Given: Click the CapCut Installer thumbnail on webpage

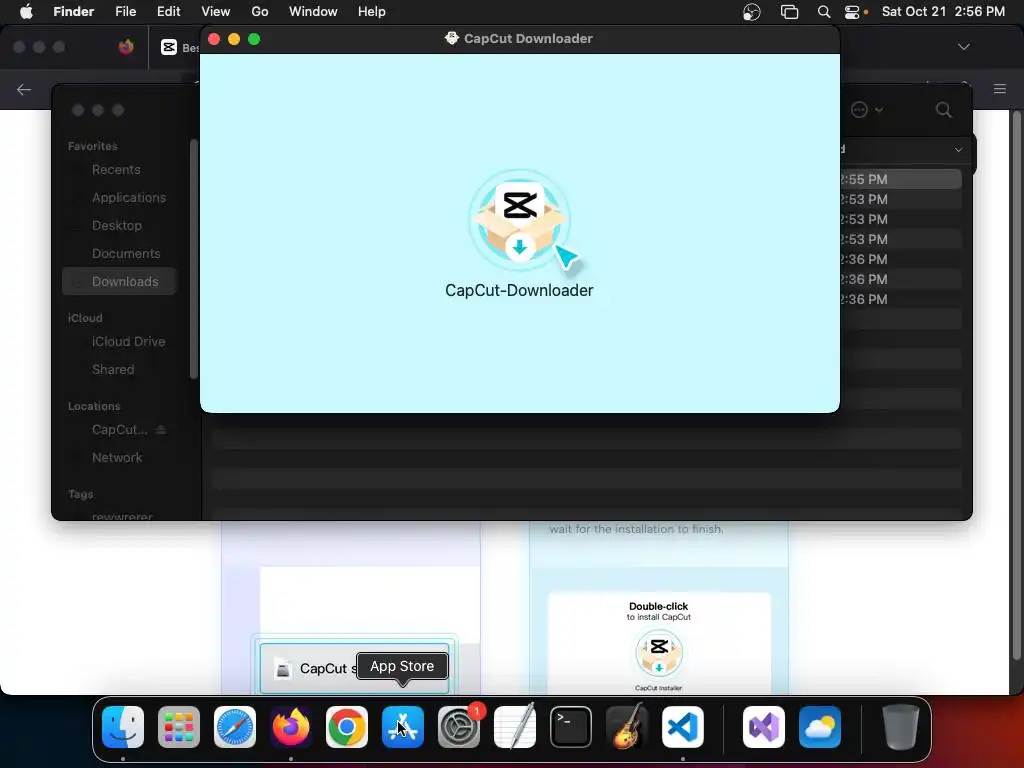Looking at the screenshot, I should [x=659, y=653].
